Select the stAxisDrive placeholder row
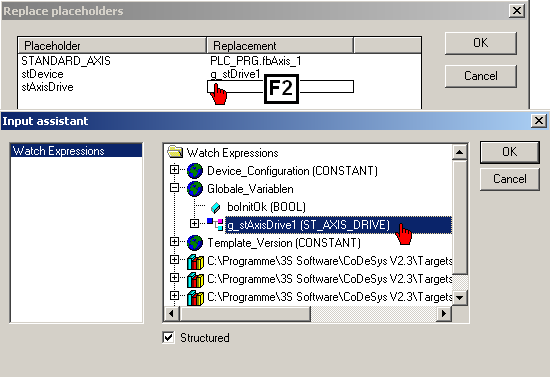The height and width of the screenshot is (377, 553). [47, 87]
